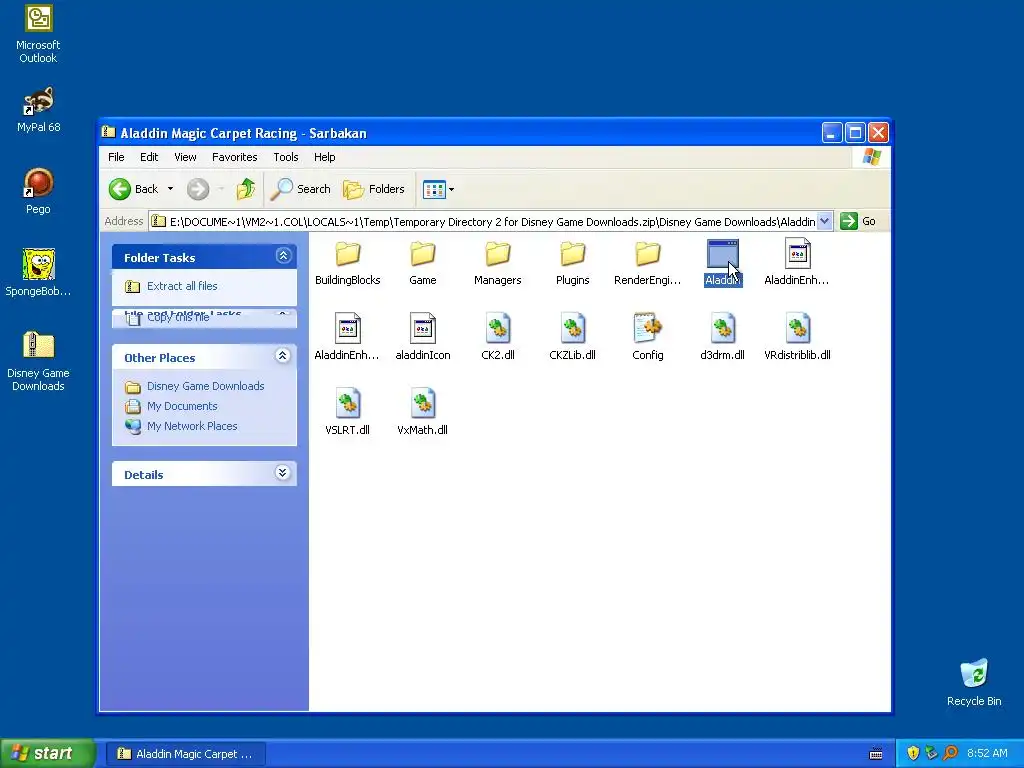Screen dimensions: 1024x768
Task: Toggle the Folders pane
Action: coord(374,189)
